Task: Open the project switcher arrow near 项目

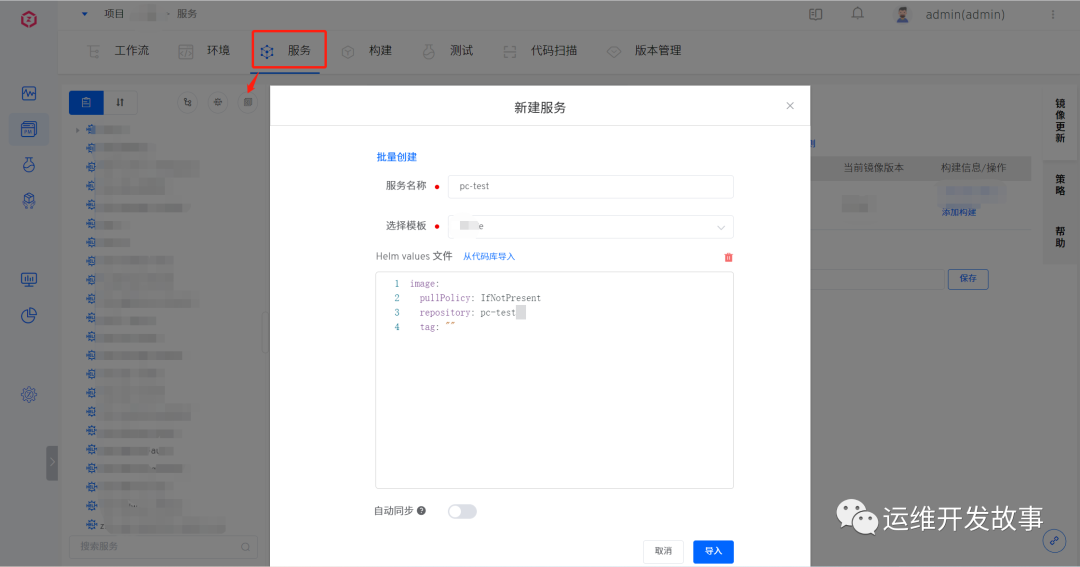Action: pyautogui.click(x=84, y=14)
